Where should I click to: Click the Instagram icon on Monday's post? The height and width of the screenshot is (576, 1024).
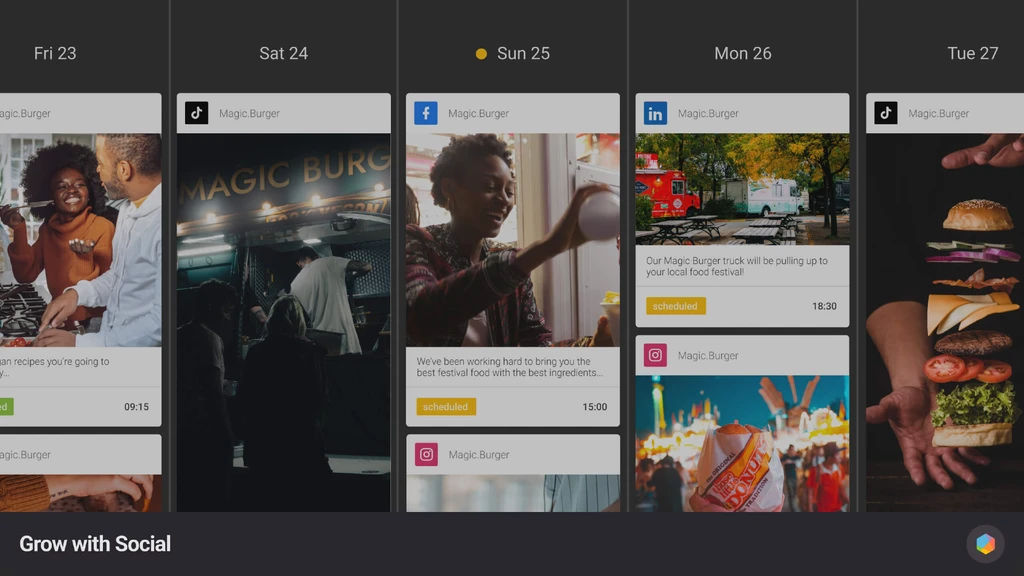coord(655,355)
